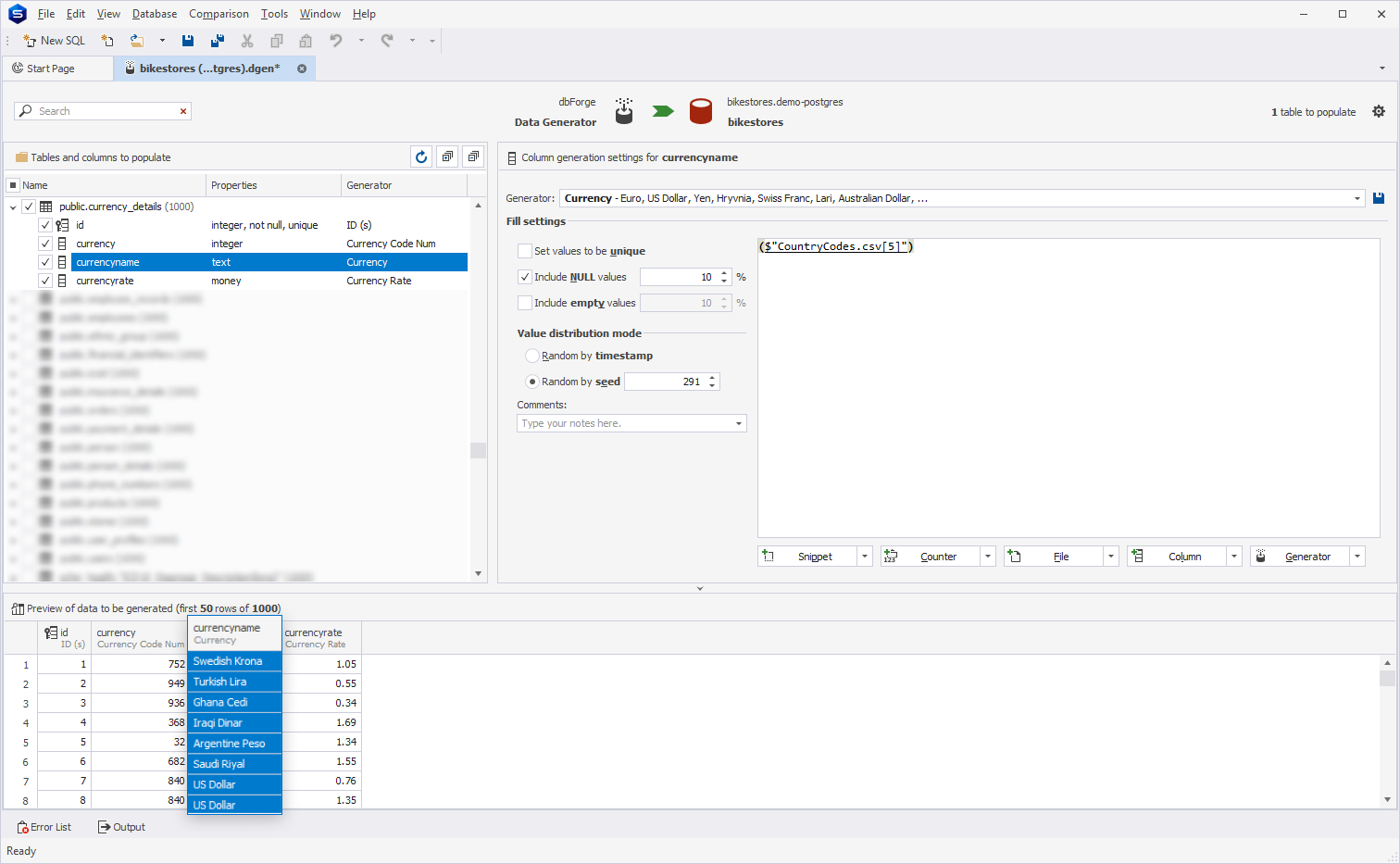Collapse preview pane with the splitter chevron

coord(700,588)
